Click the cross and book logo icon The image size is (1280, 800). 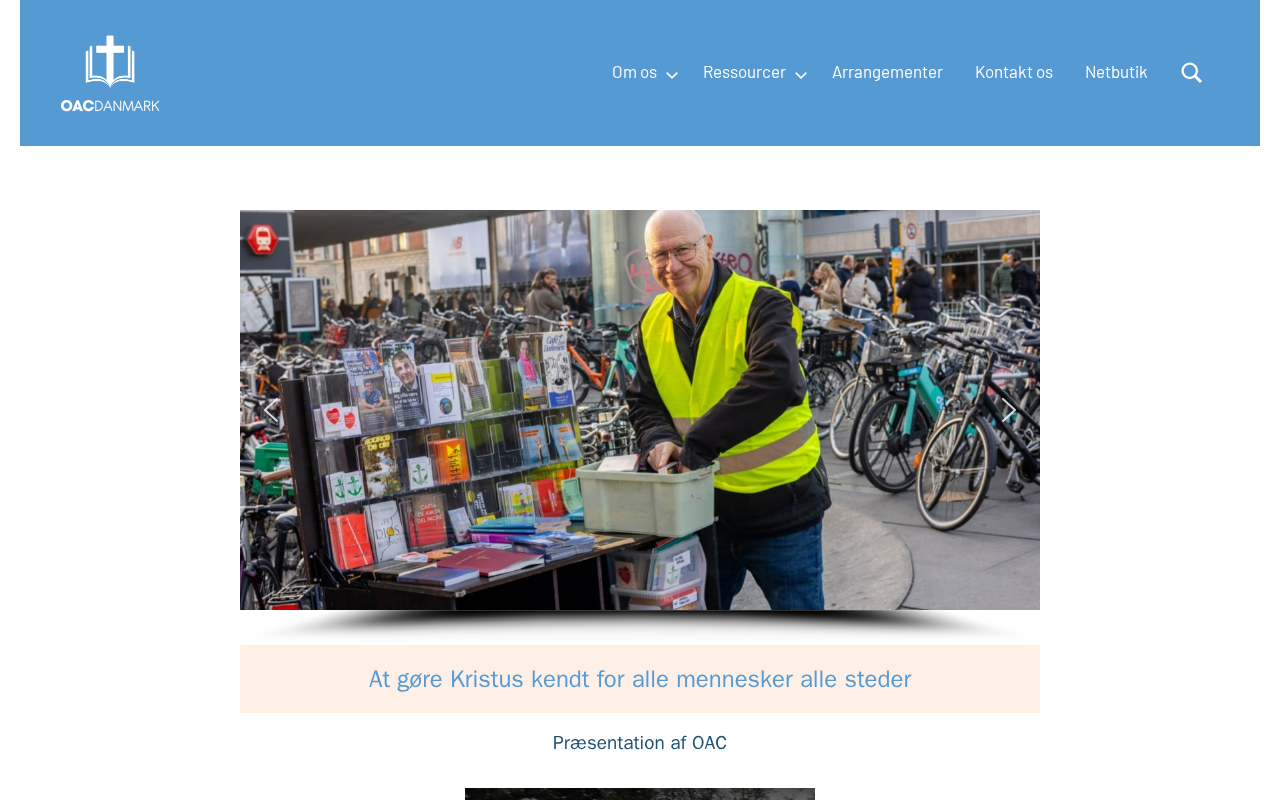coord(110,61)
